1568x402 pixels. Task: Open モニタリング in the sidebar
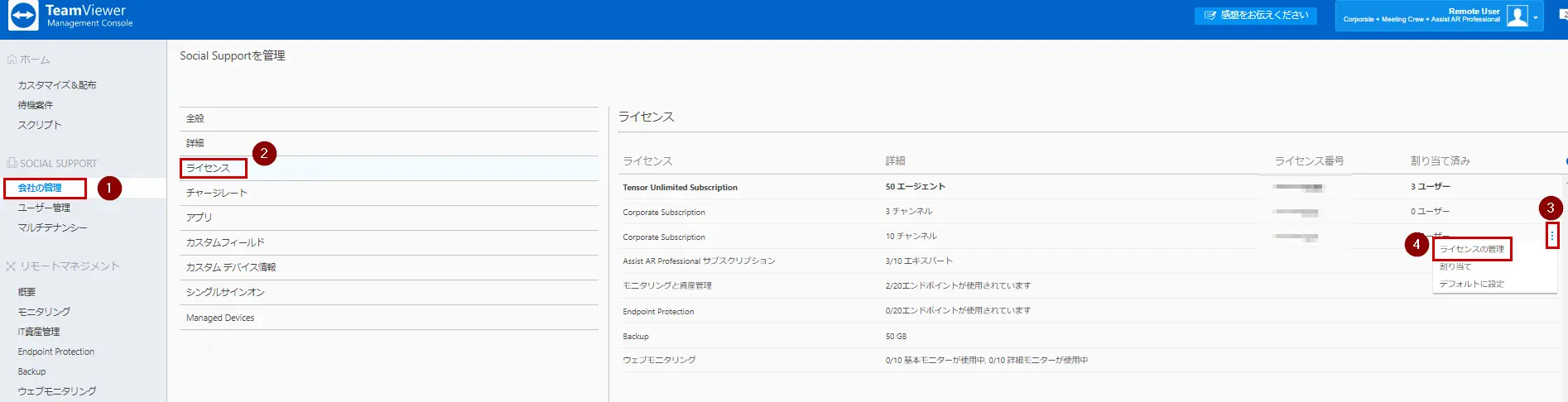44,312
